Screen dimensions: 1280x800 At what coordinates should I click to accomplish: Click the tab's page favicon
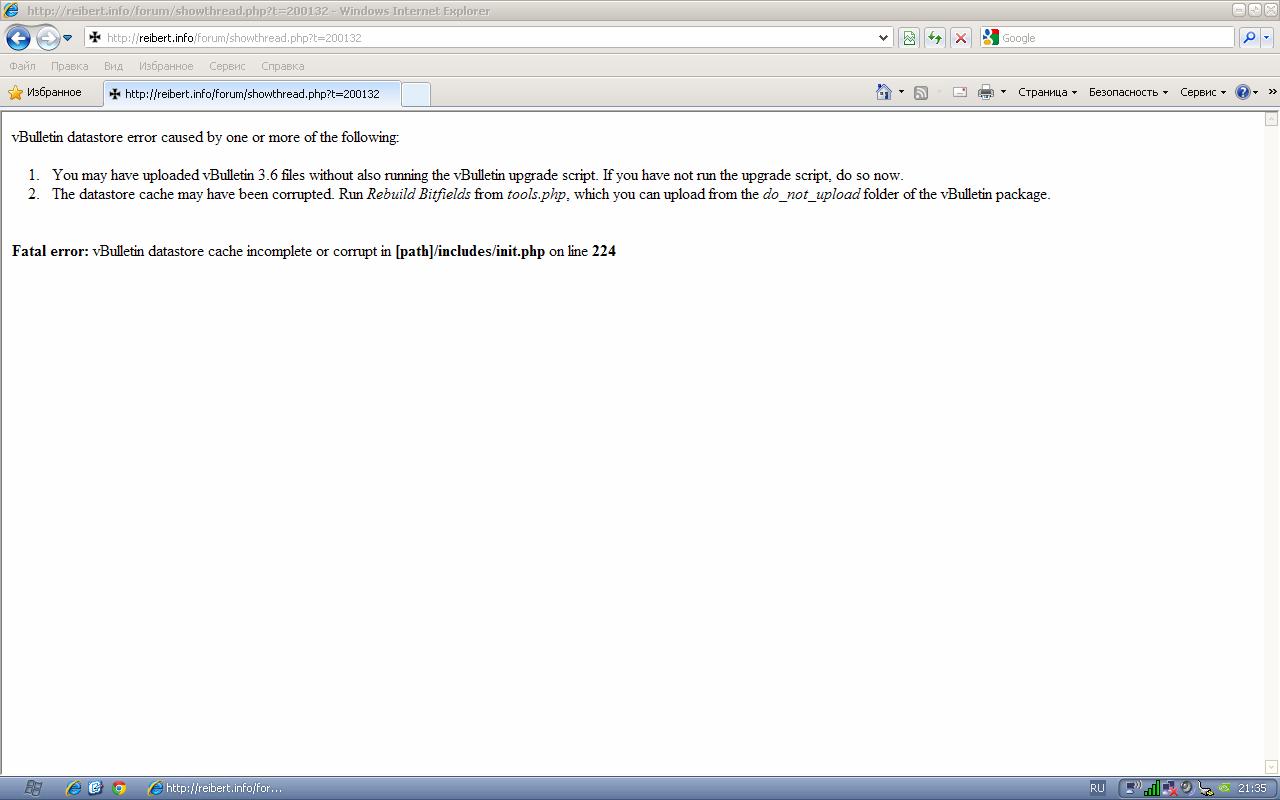coord(115,94)
